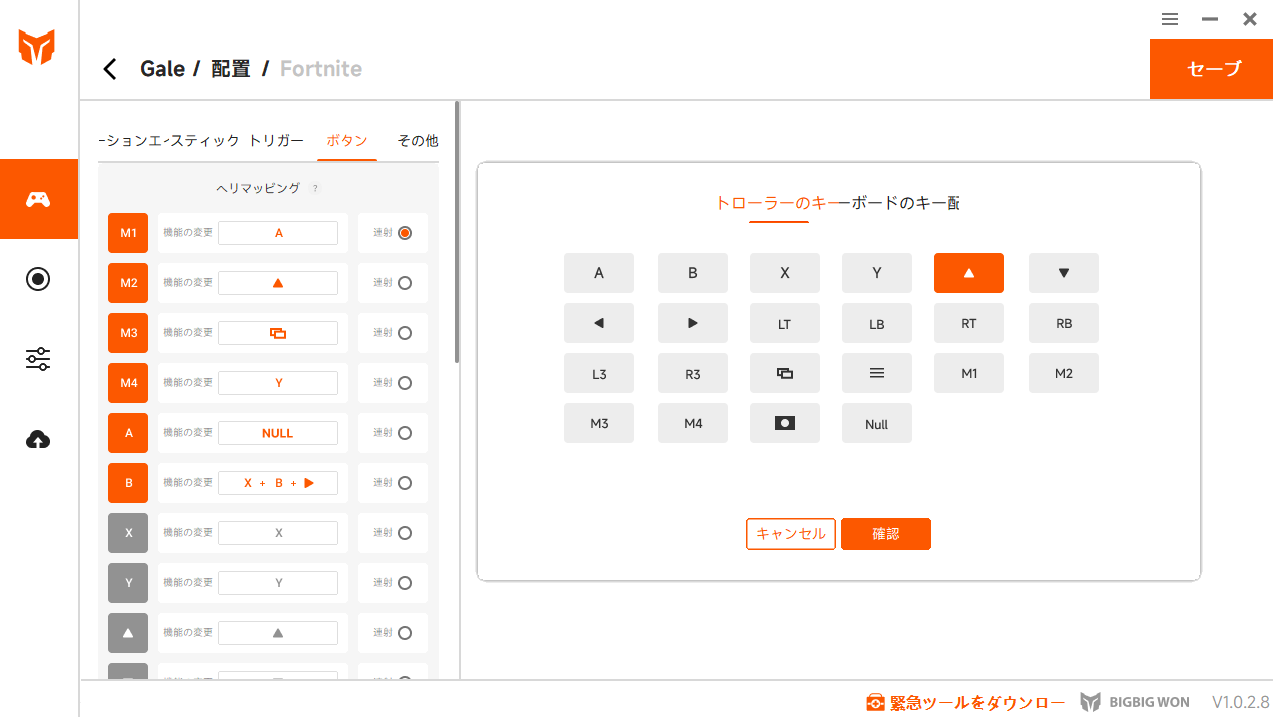Open B button combo mapping field
The height and width of the screenshot is (717, 1273).
pyautogui.click(x=278, y=483)
